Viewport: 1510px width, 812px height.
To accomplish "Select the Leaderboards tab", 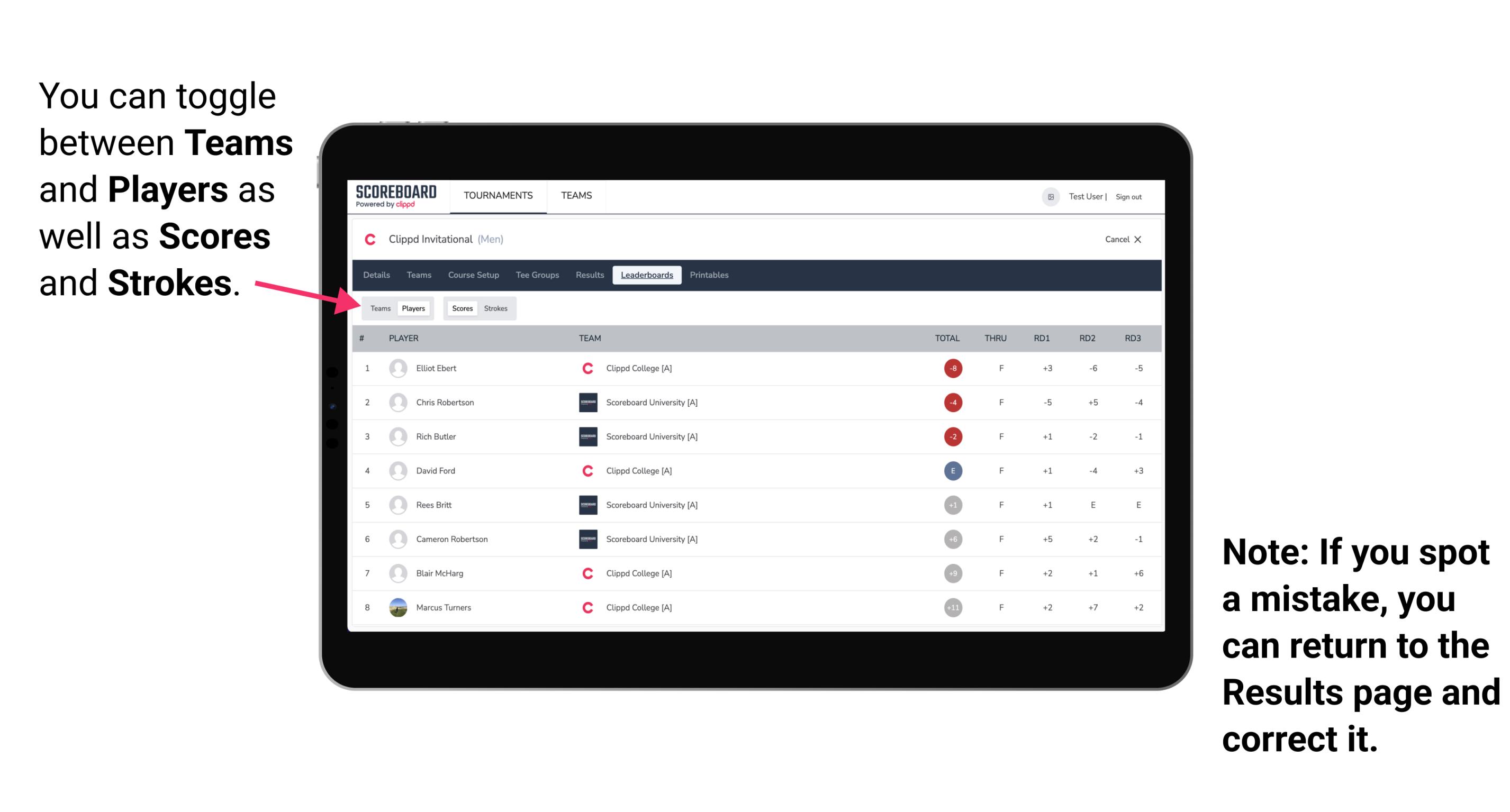I will (647, 275).
